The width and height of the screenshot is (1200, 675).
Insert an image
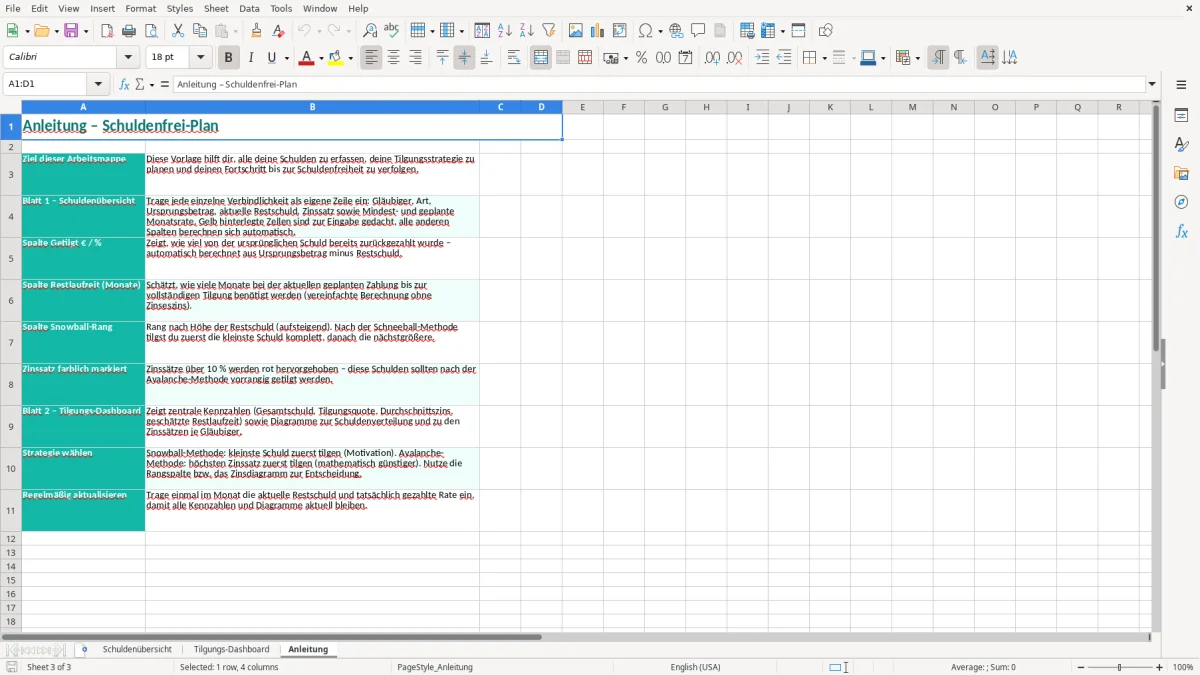[x=576, y=31]
